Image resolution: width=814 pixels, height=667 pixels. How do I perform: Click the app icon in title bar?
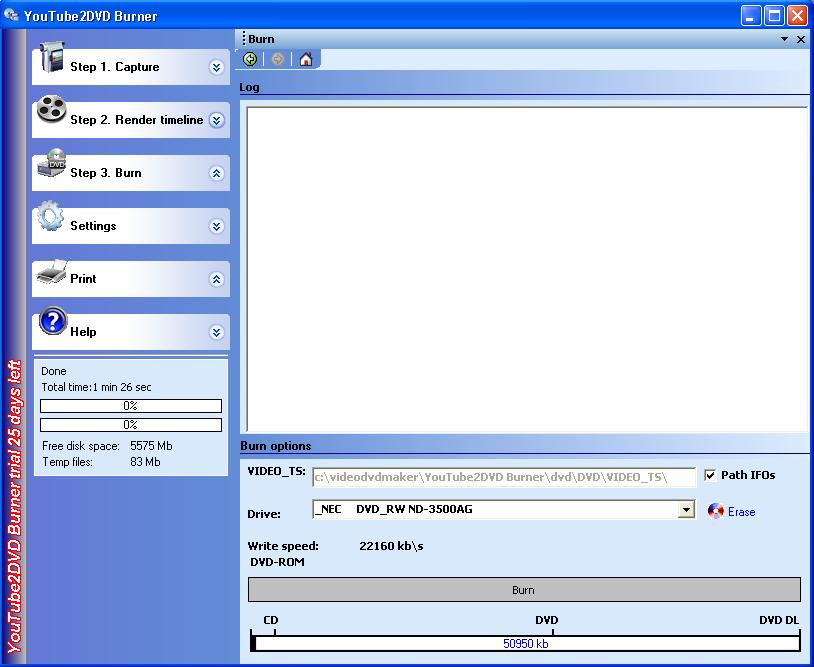pos(11,15)
